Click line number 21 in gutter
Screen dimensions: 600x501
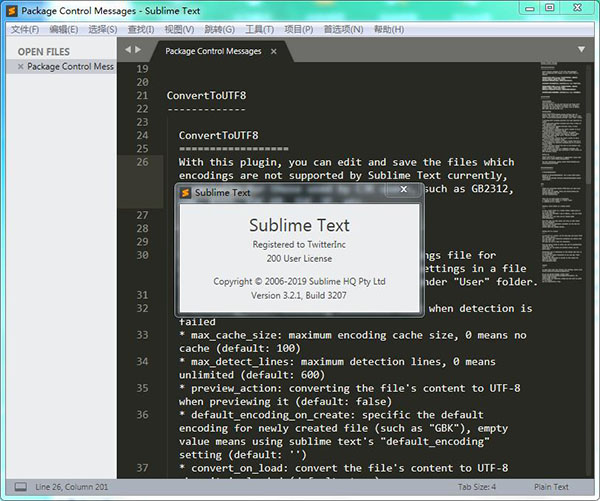(142, 95)
